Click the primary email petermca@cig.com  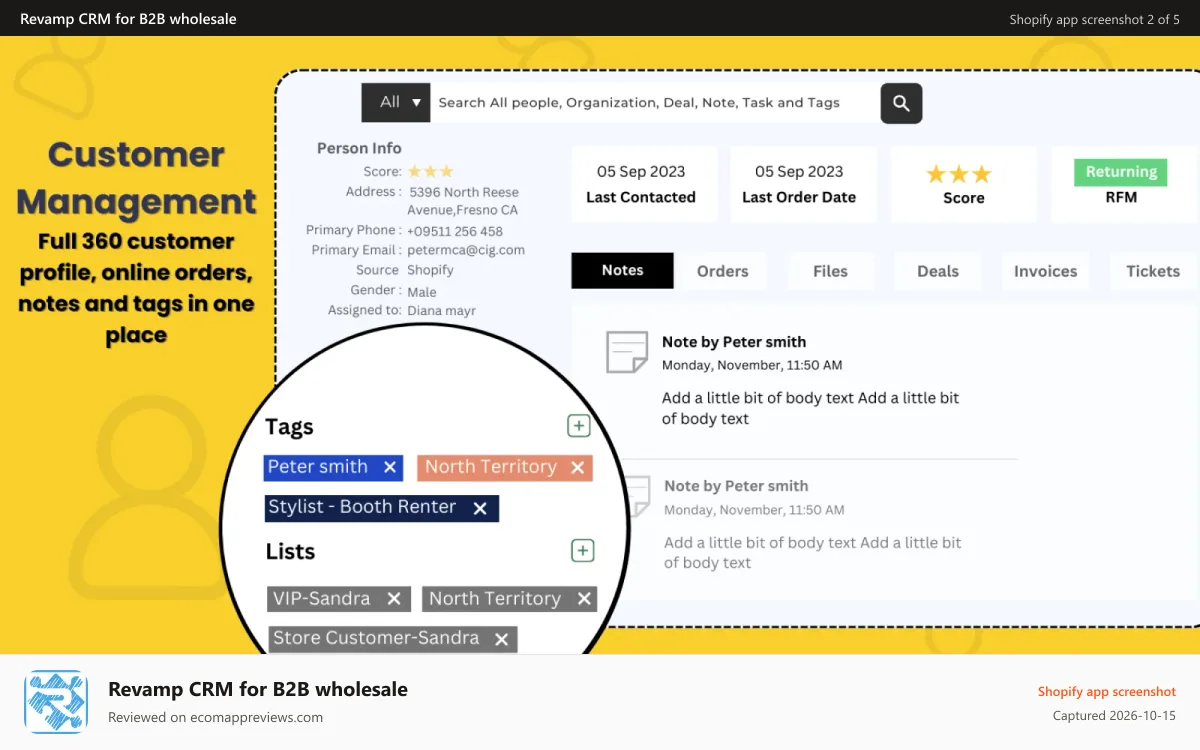[x=466, y=250]
